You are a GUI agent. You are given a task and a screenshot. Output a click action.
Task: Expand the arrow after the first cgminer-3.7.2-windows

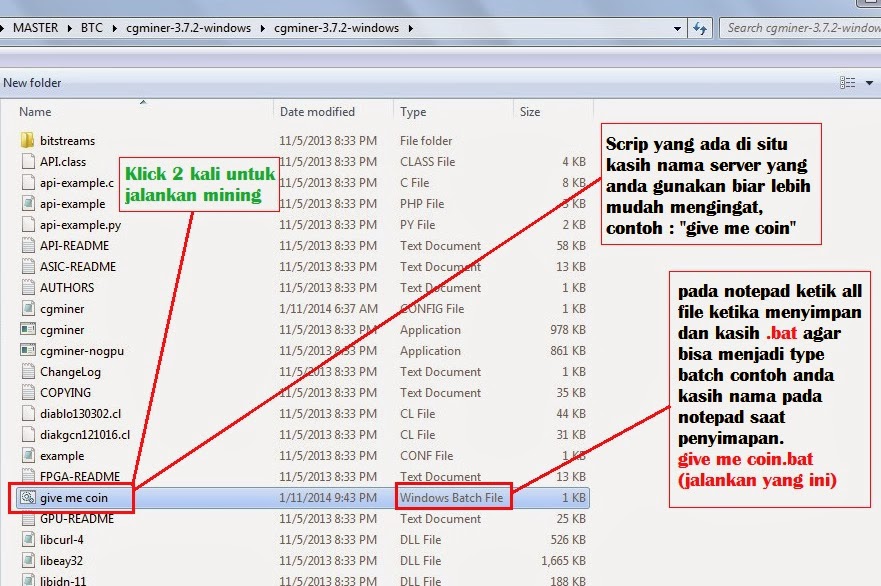point(262,28)
